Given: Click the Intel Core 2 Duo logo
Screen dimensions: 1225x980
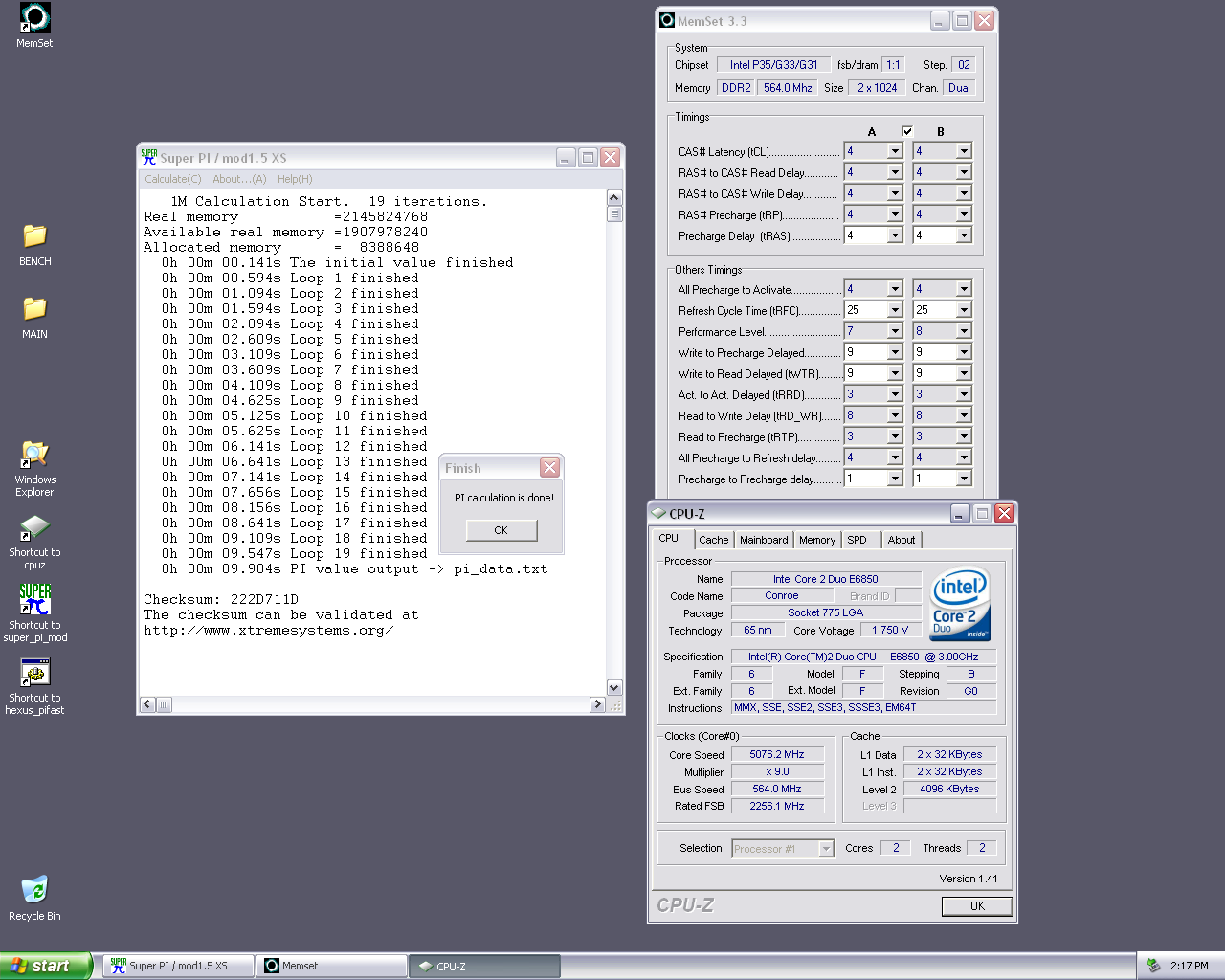Looking at the screenshot, I should coord(960,605).
